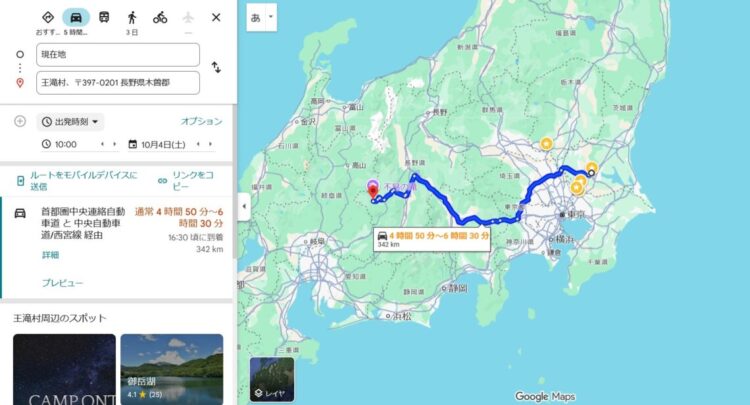Open the route プレビュー preview

coord(62,283)
